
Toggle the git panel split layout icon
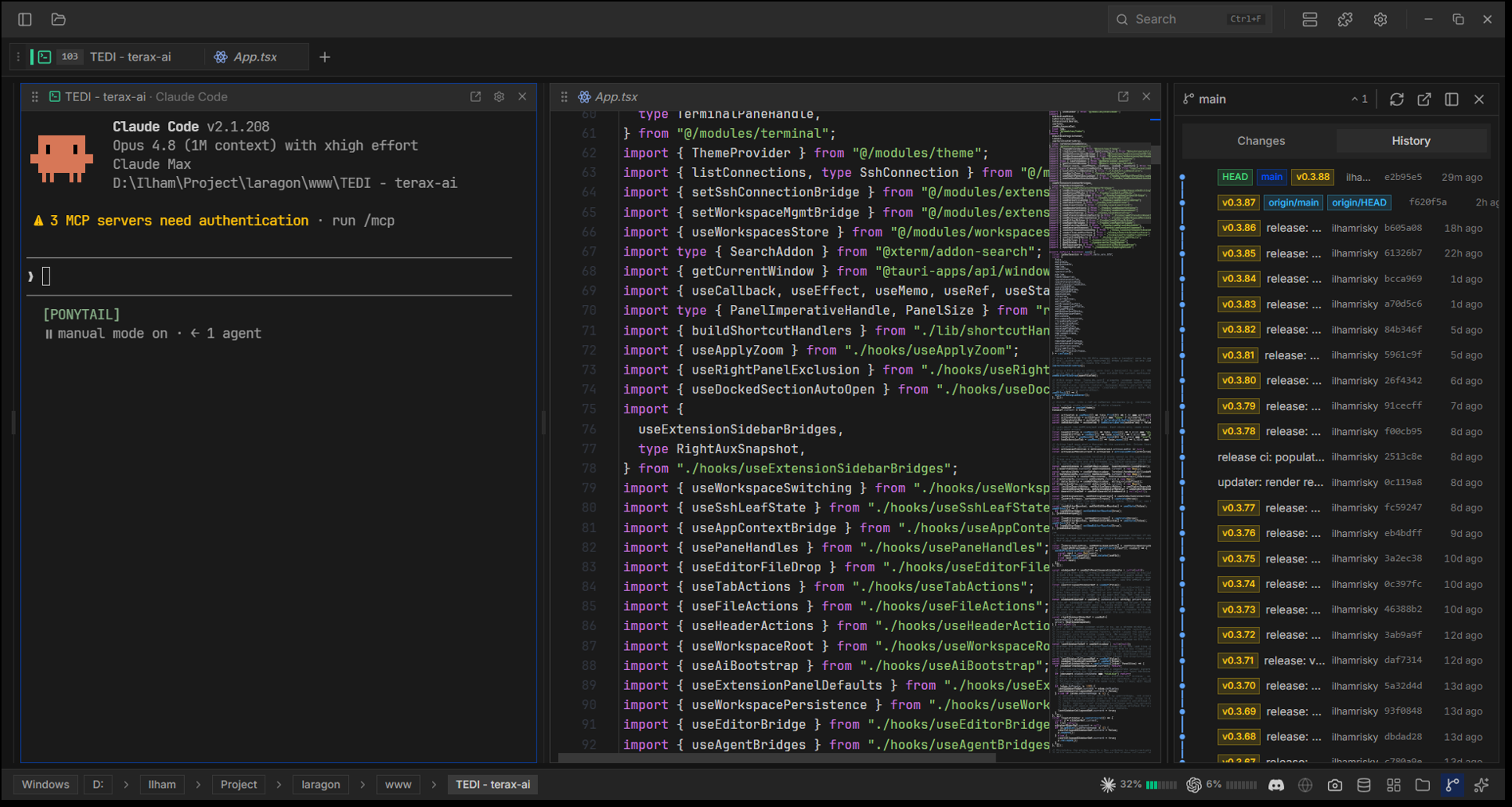(x=1451, y=99)
